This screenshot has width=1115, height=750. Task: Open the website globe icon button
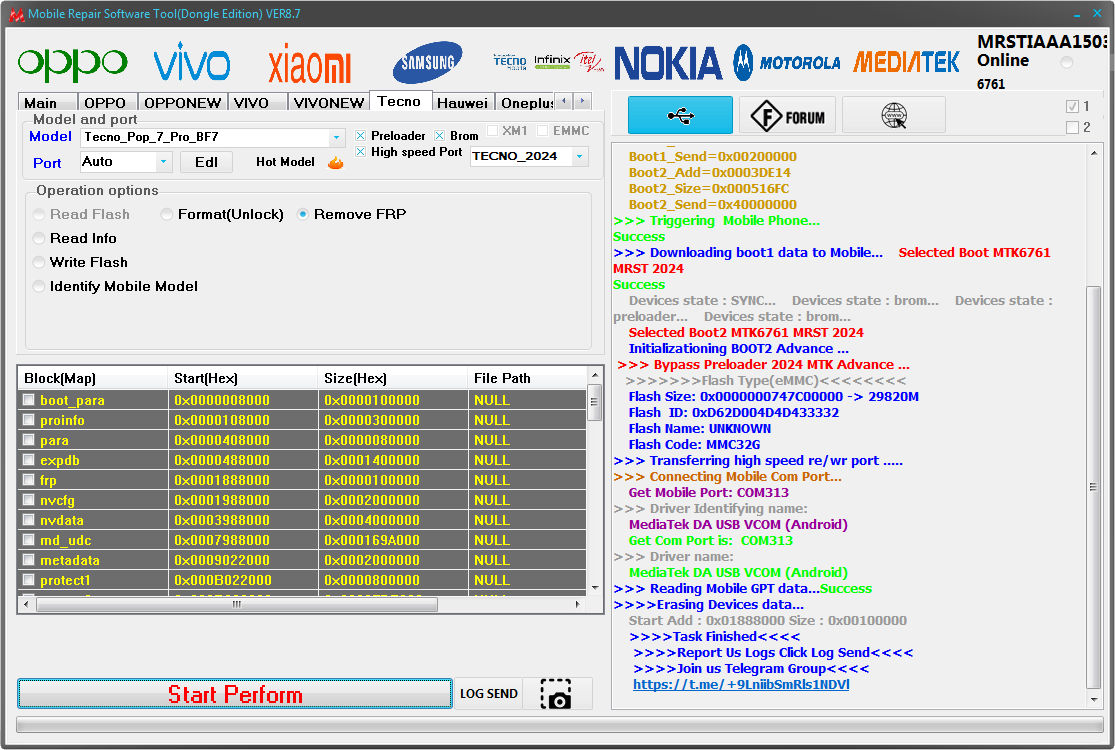(x=894, y=115)
